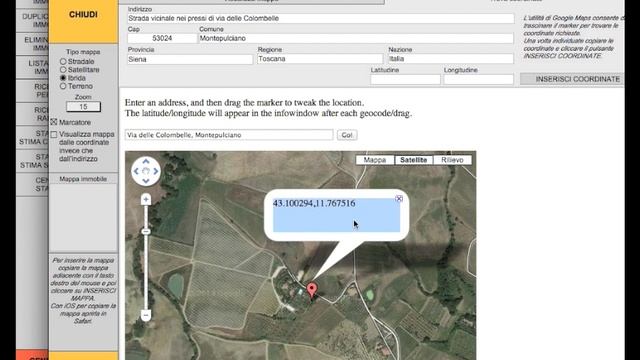Image resolution: width=640 pixels, height=360 pixels.
Task: Click the Provincia field Siena
Action: tap(190, 59)
